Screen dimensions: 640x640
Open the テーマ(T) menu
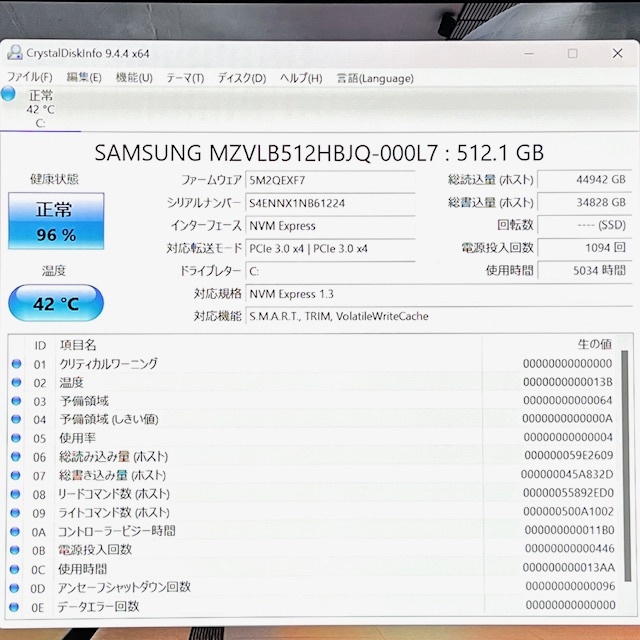(x=185, y=78)
